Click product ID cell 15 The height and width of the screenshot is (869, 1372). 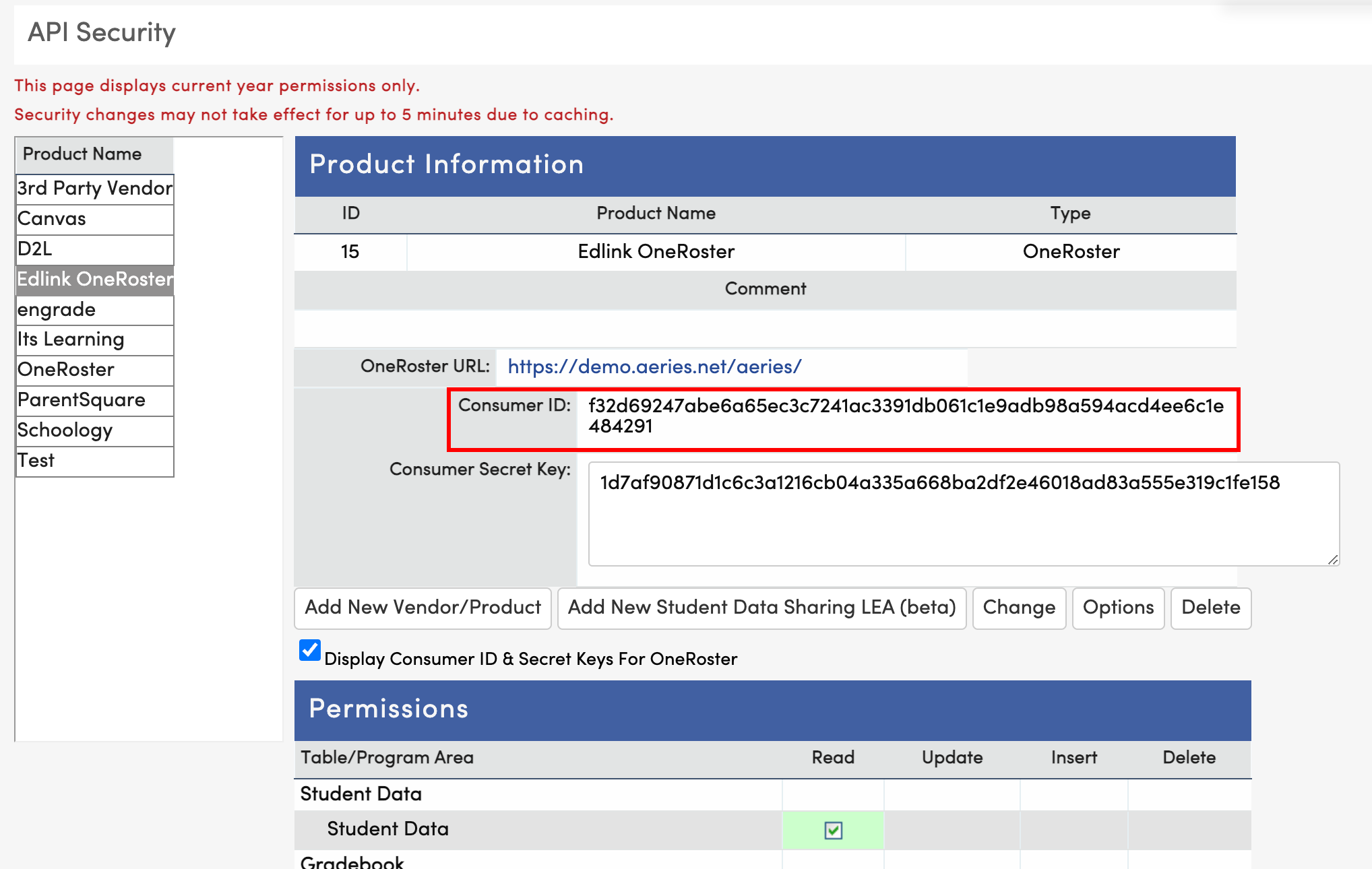[x=350, y=252]
